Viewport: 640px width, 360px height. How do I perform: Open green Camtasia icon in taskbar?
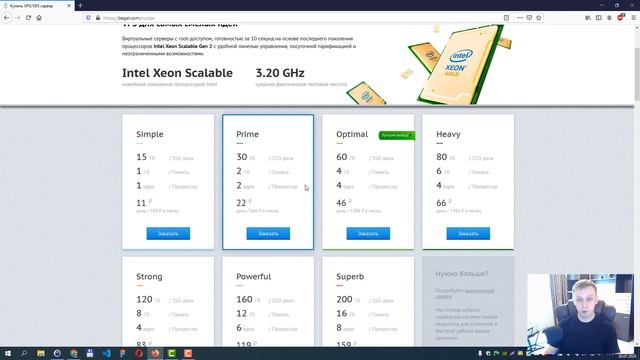(172, 353)
